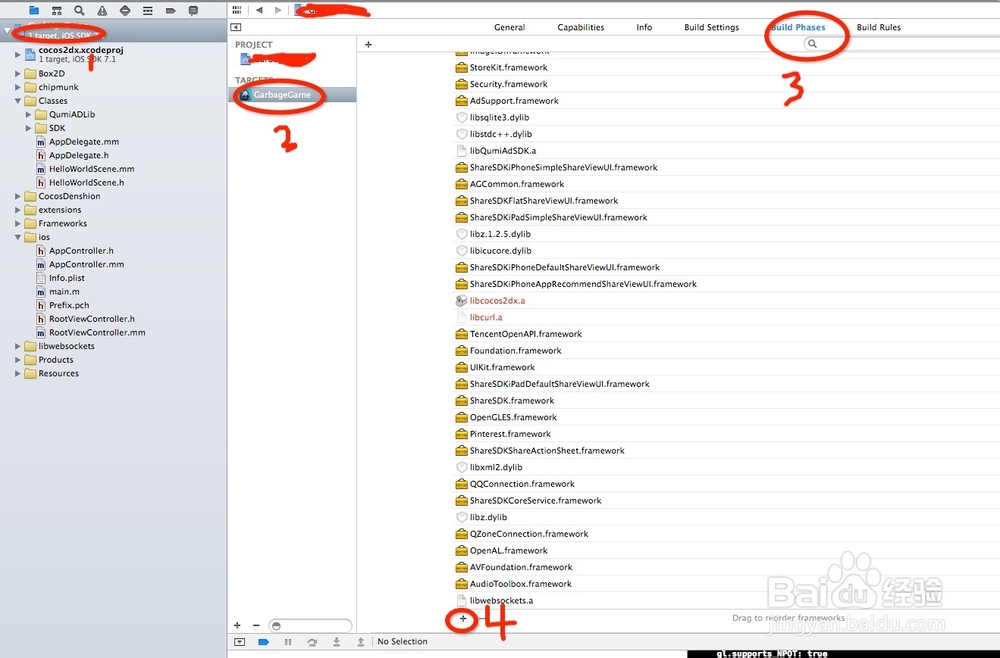Select the GarbageGame target
1000x658 pixels.
(292, 94)
